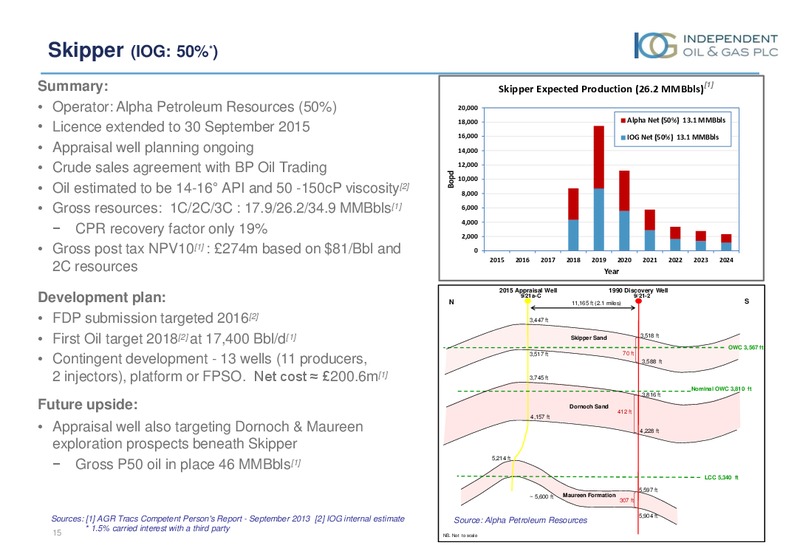Select the oil API and viscosity bullet
The height and width of the screenshot is (554, 800).
pos(231,188)
